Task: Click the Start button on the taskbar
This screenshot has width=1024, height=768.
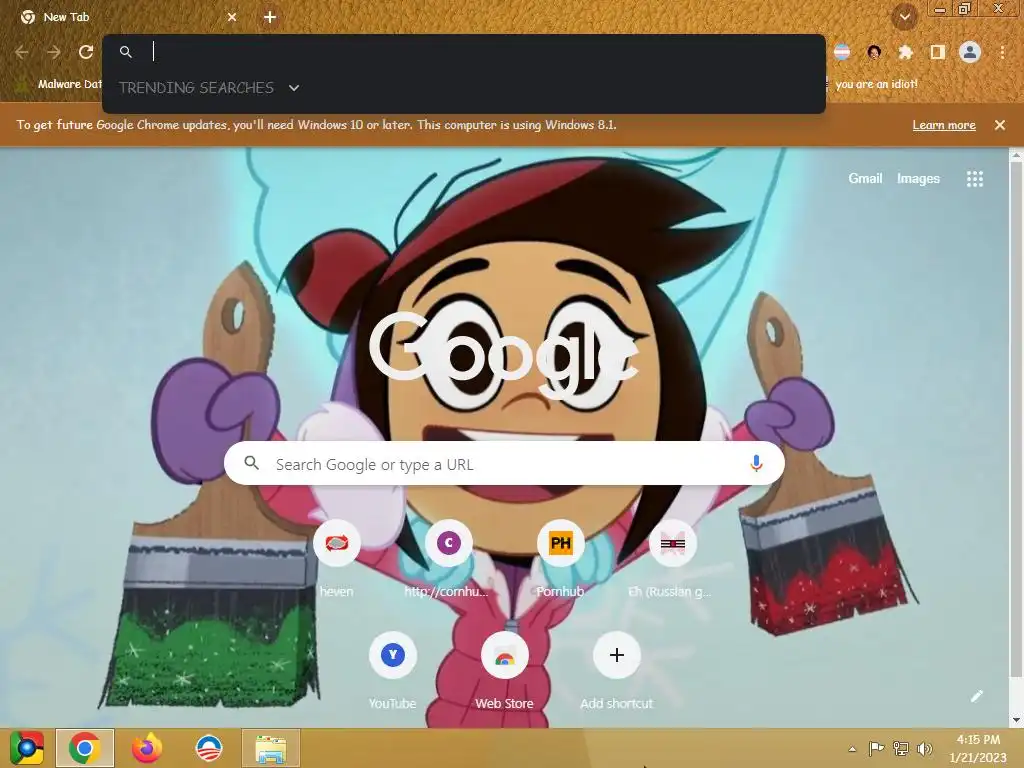Action: tap(27, 748)
